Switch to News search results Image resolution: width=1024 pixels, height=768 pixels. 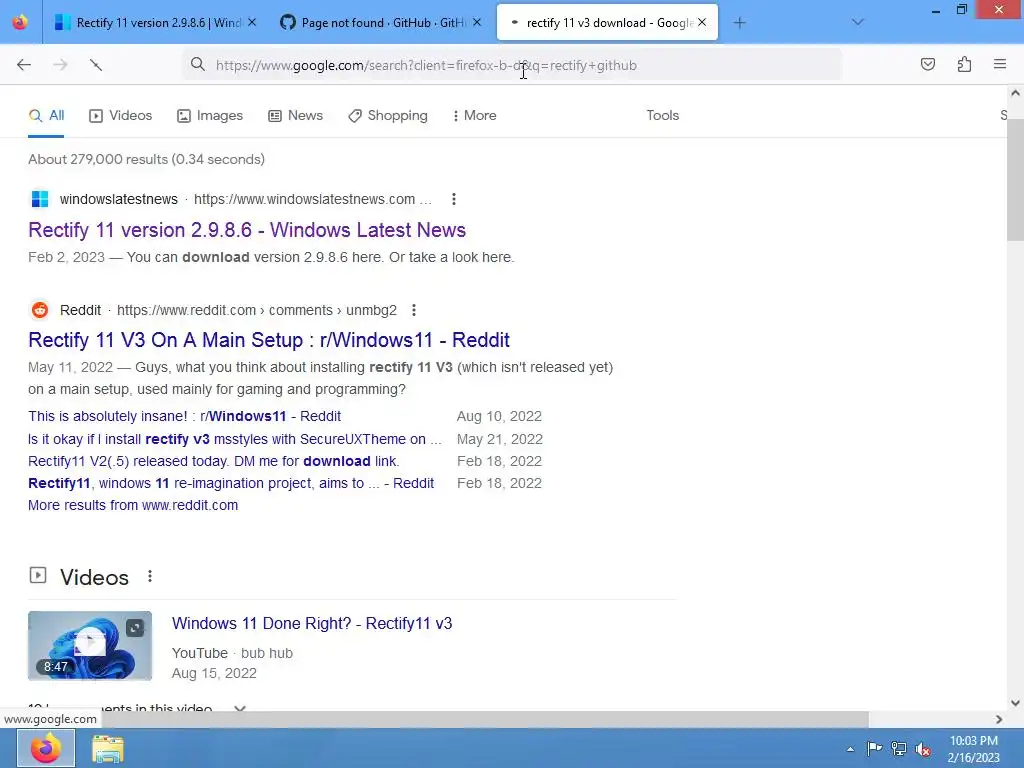295,116
